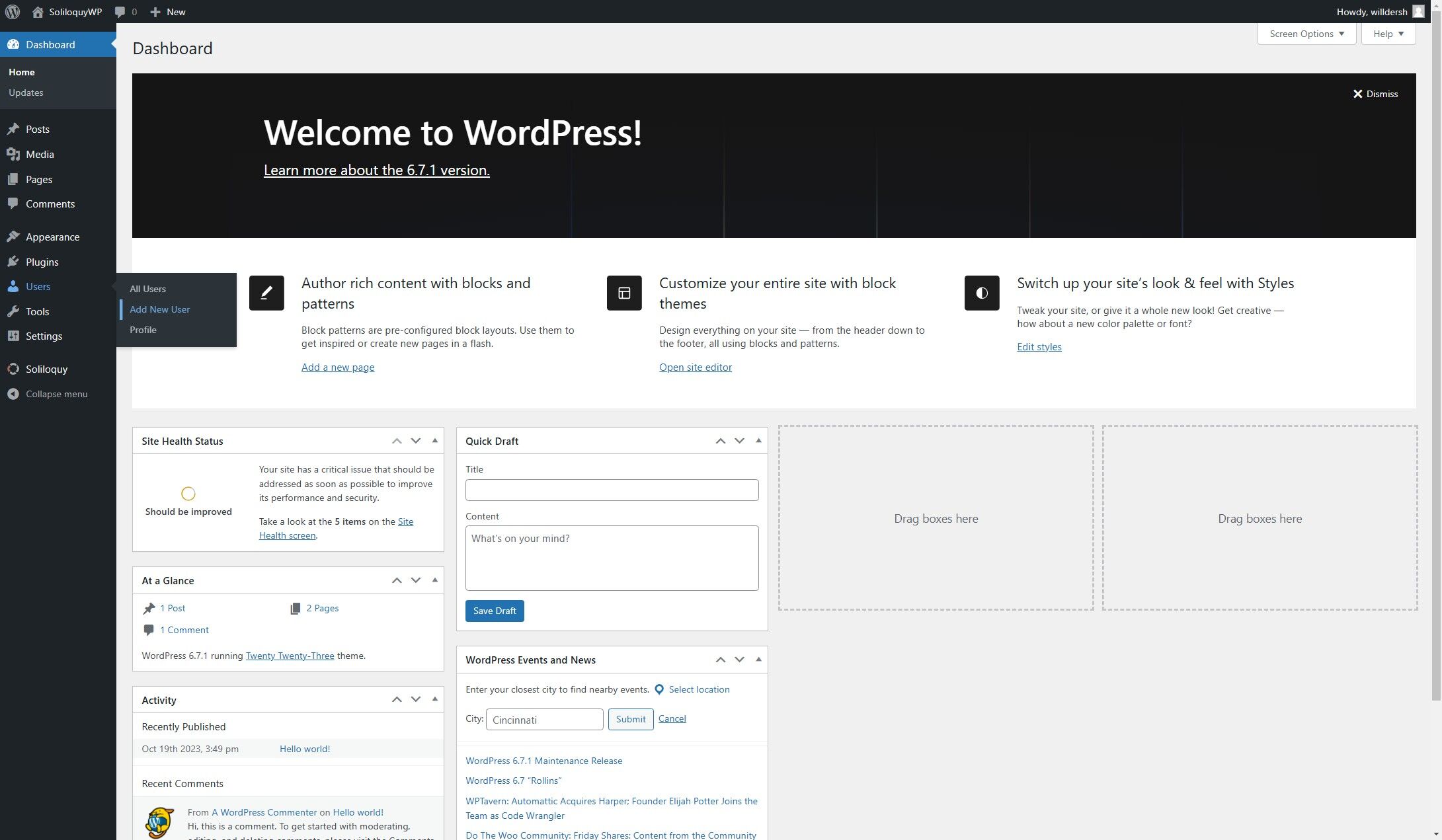The image size is (1442, 840).
Task: Toggle the Quick Draft panel collapse arrow
Action: click(x=758, y=441)
